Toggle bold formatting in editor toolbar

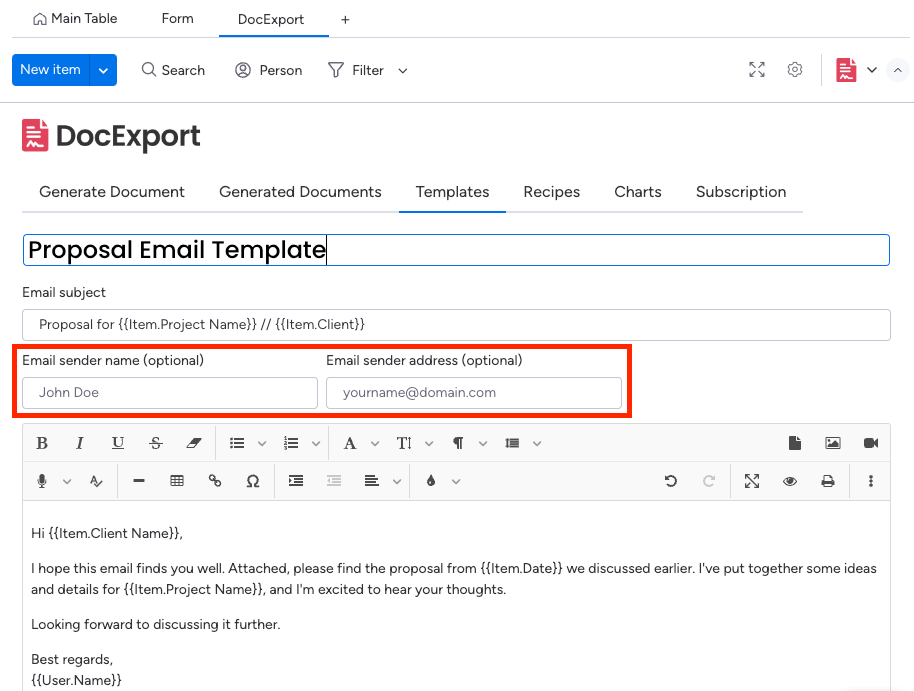(42, 443)
